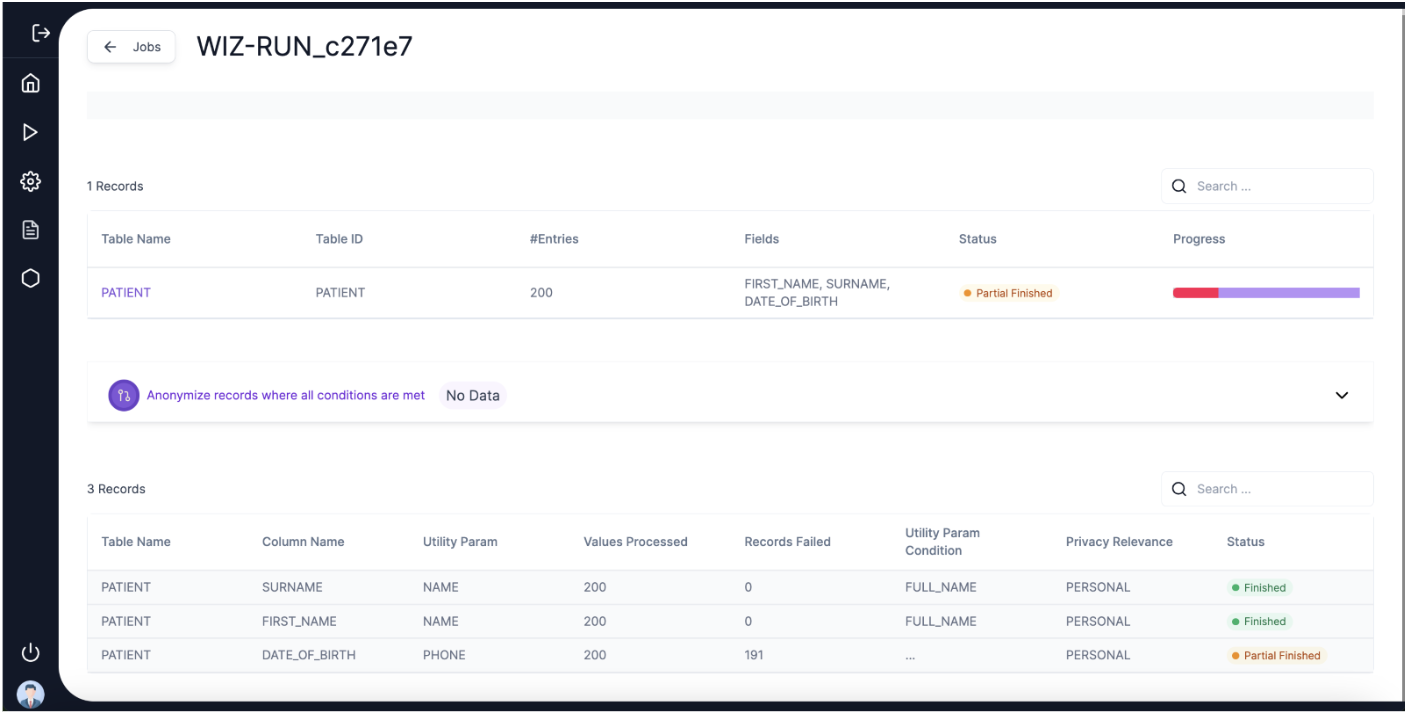Click the purple anonymize conditions icon
The image size is (1405, 712).
coord(123,395)
